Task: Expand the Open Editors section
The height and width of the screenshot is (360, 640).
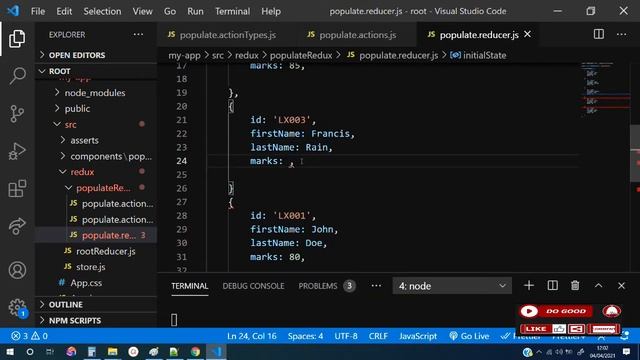Action: tap(96, 55)
